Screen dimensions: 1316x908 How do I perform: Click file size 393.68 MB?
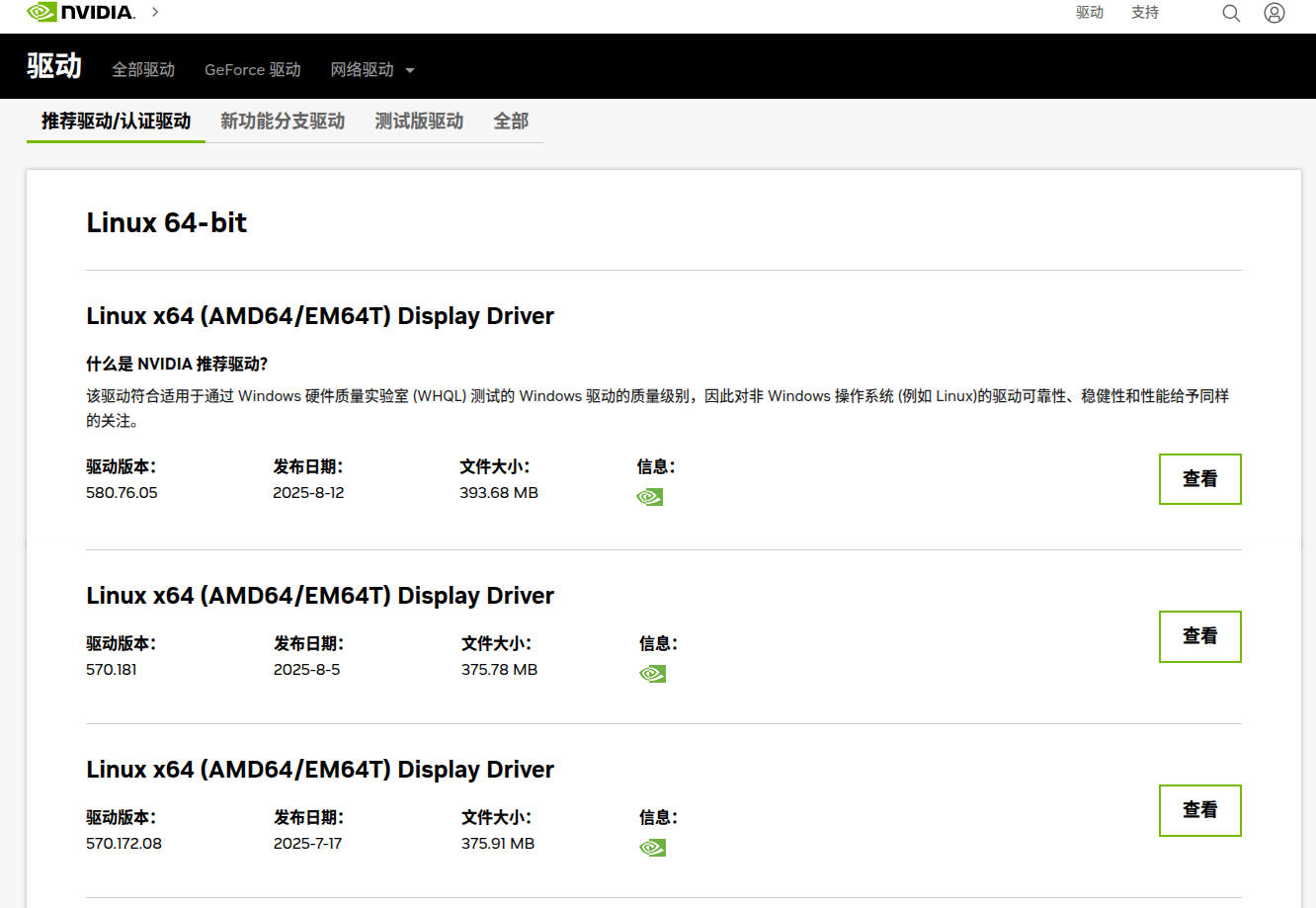pos(499,492)
